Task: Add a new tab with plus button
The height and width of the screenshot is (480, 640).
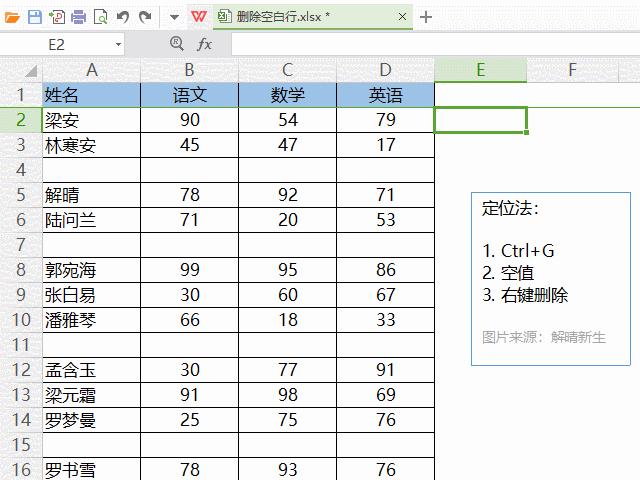Action: pos(426,17)
